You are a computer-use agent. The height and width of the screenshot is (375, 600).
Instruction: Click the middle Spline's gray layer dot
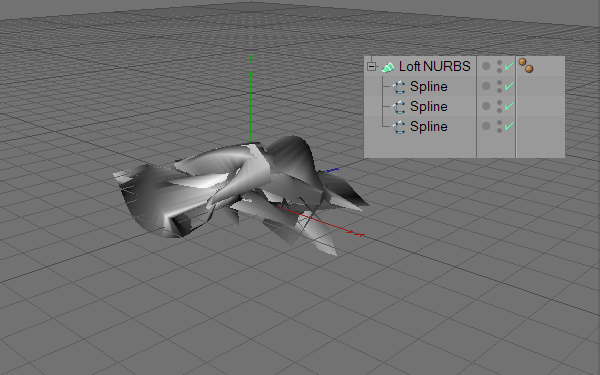point(486,106)
